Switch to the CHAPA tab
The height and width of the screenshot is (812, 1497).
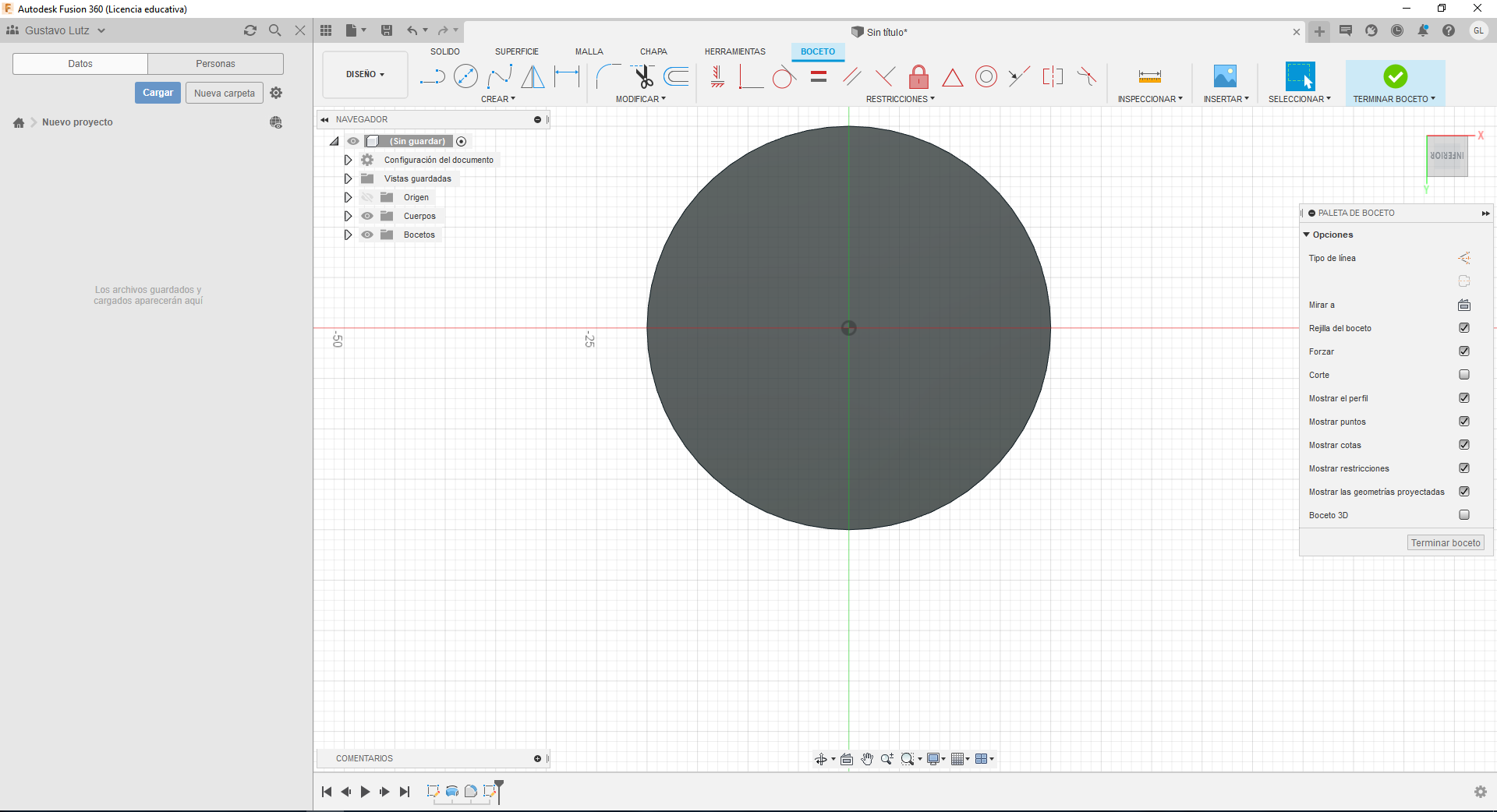click(653, 51)
